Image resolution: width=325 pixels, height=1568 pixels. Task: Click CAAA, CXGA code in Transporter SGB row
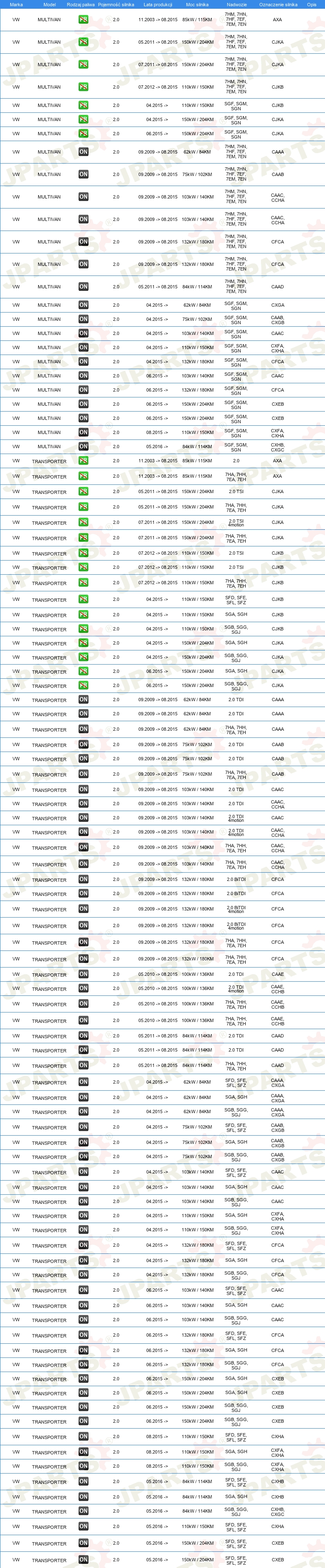278,1112
